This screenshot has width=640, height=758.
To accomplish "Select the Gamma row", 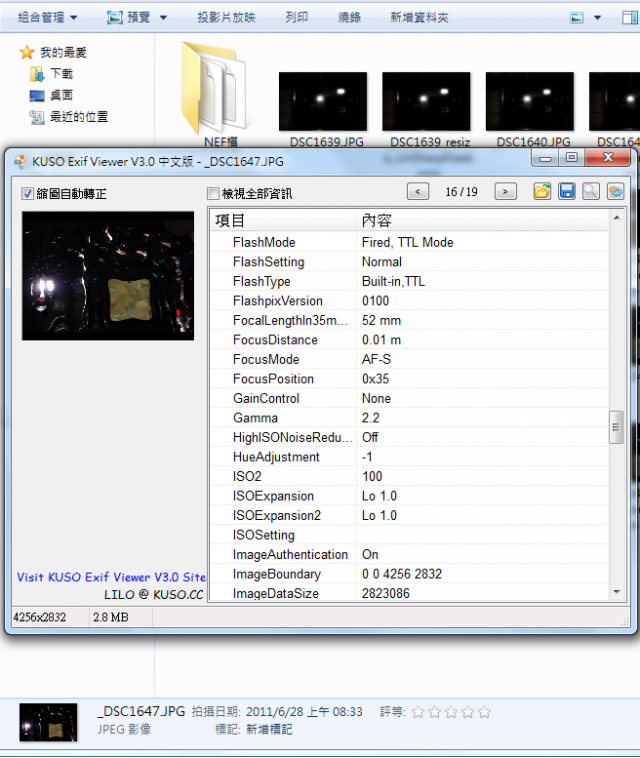I will coord(409,418).
